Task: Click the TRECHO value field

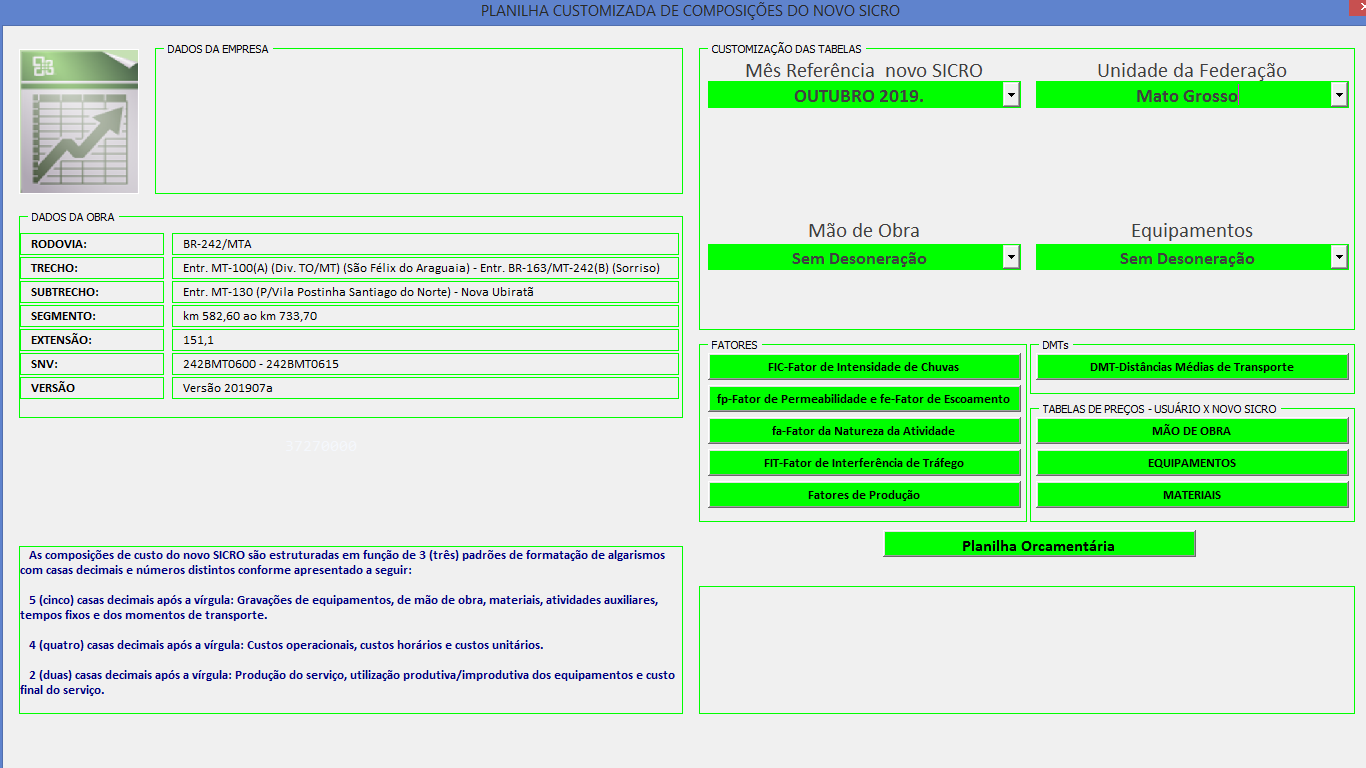Action: pyautogui.click(x=425, y=268)
